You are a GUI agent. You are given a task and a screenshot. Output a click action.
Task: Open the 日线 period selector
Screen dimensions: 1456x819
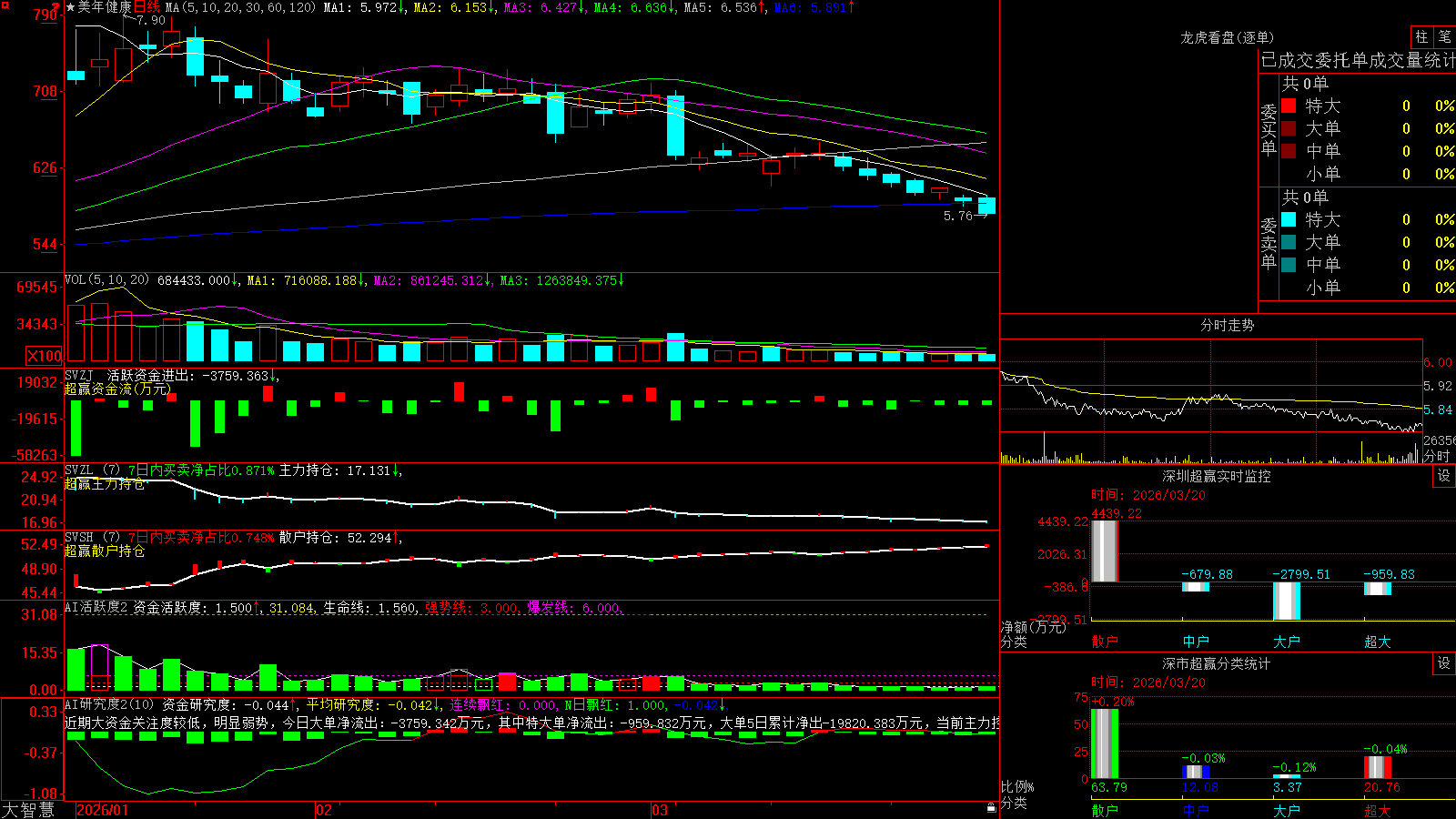tap(147, 7)
